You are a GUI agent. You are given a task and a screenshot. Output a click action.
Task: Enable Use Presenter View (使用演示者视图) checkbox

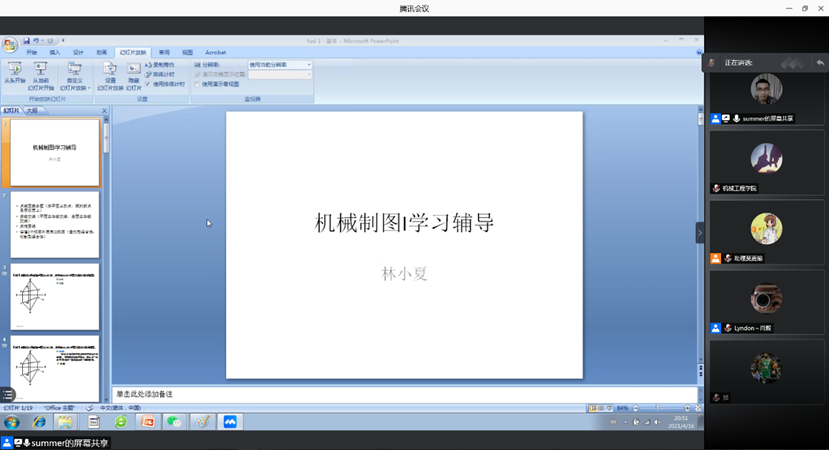point(198,84)
